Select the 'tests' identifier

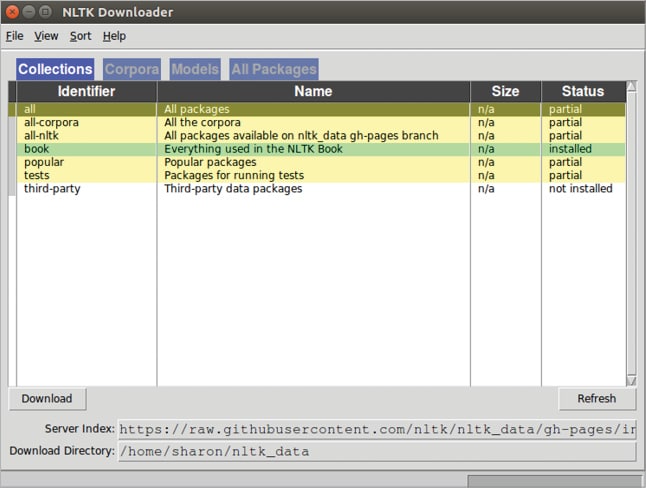coord(36,175)
